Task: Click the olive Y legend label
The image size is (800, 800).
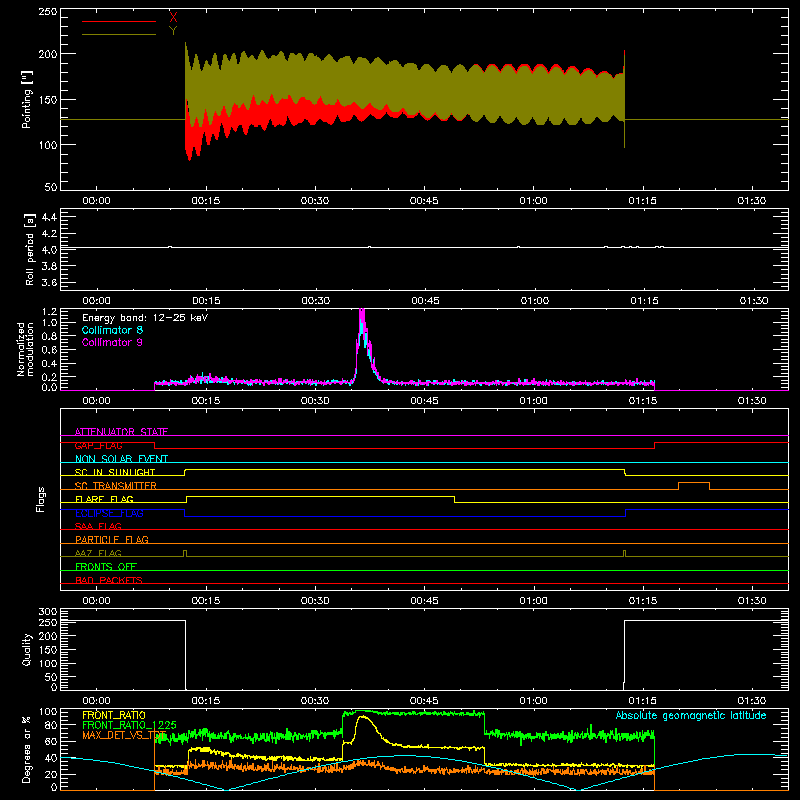Action: (173, 31)
